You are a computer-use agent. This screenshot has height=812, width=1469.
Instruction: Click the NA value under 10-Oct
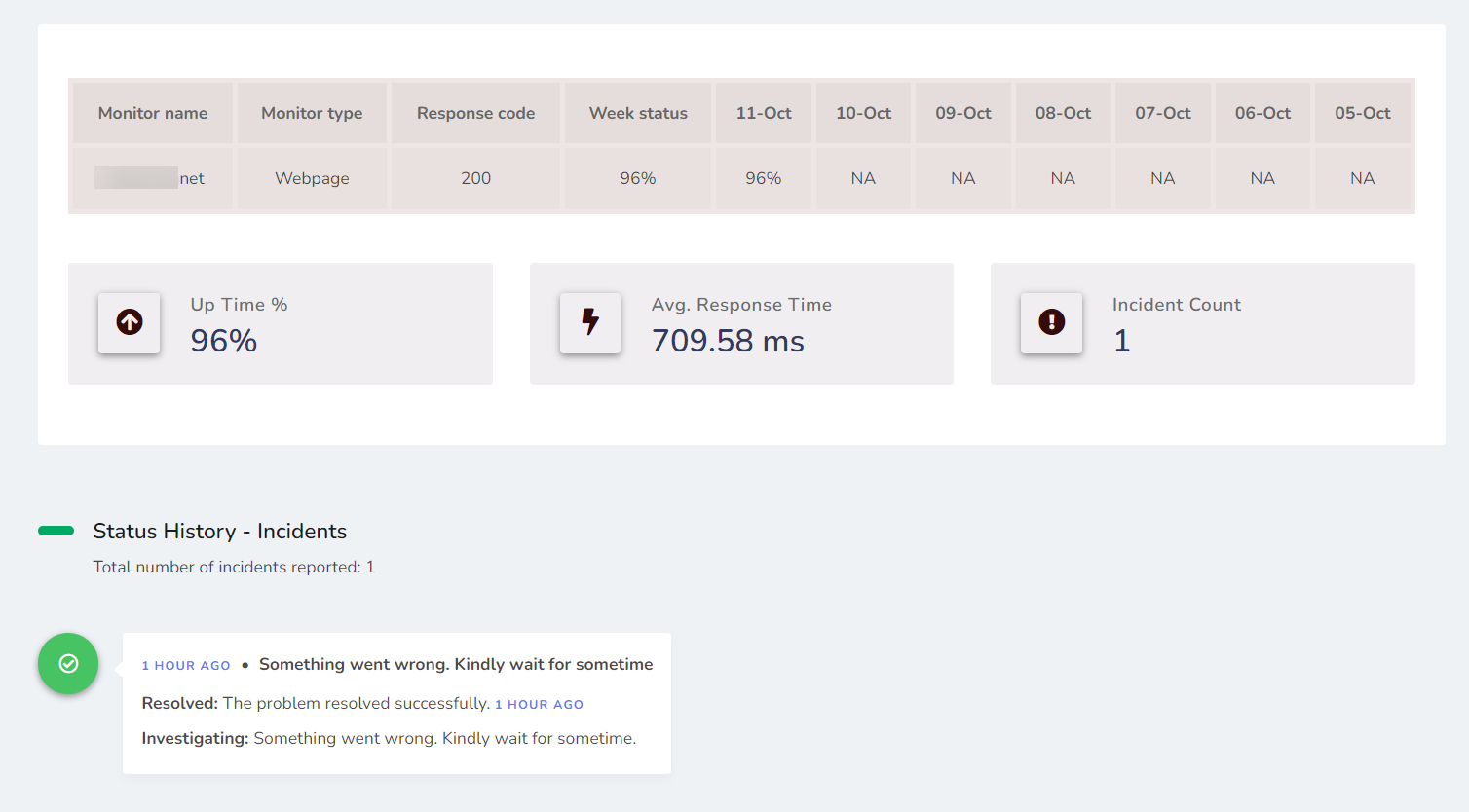[863, 178]
